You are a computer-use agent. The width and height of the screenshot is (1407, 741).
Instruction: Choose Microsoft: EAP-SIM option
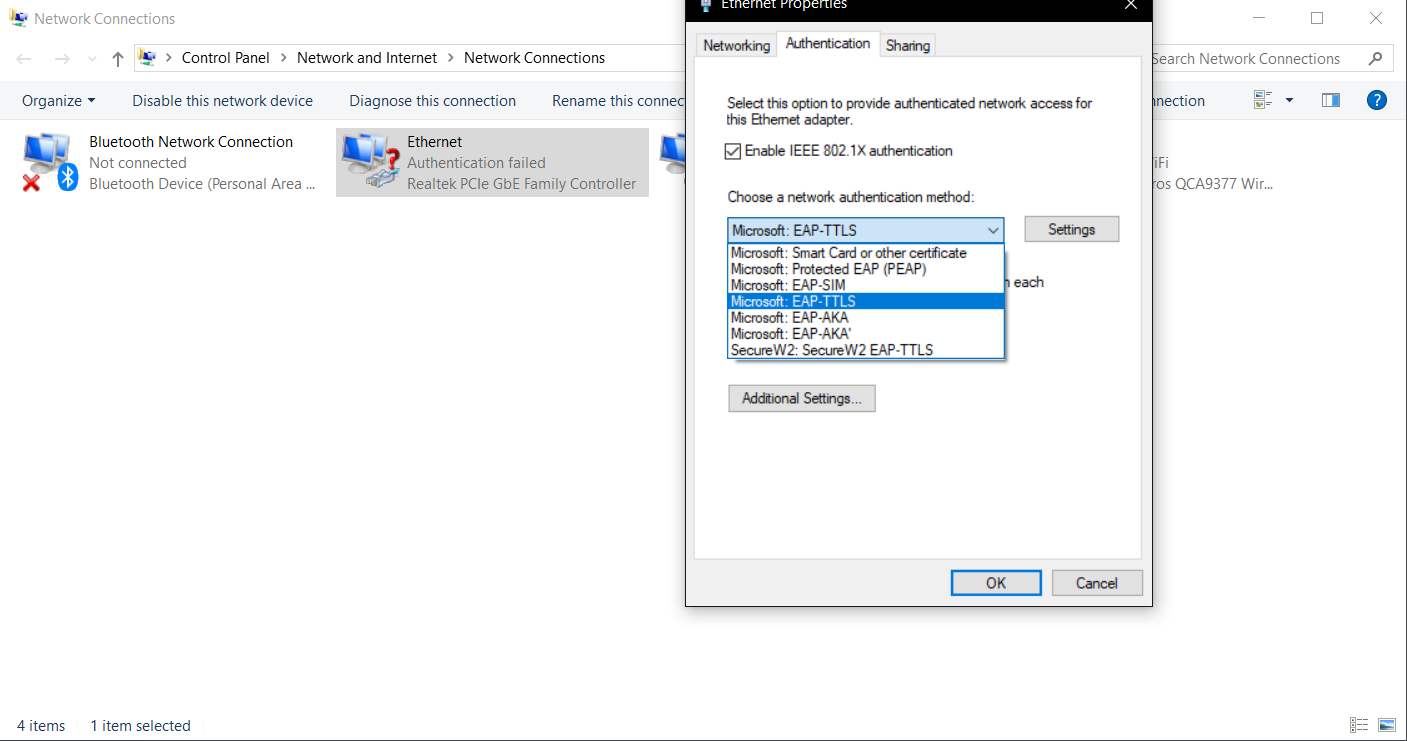866,285
